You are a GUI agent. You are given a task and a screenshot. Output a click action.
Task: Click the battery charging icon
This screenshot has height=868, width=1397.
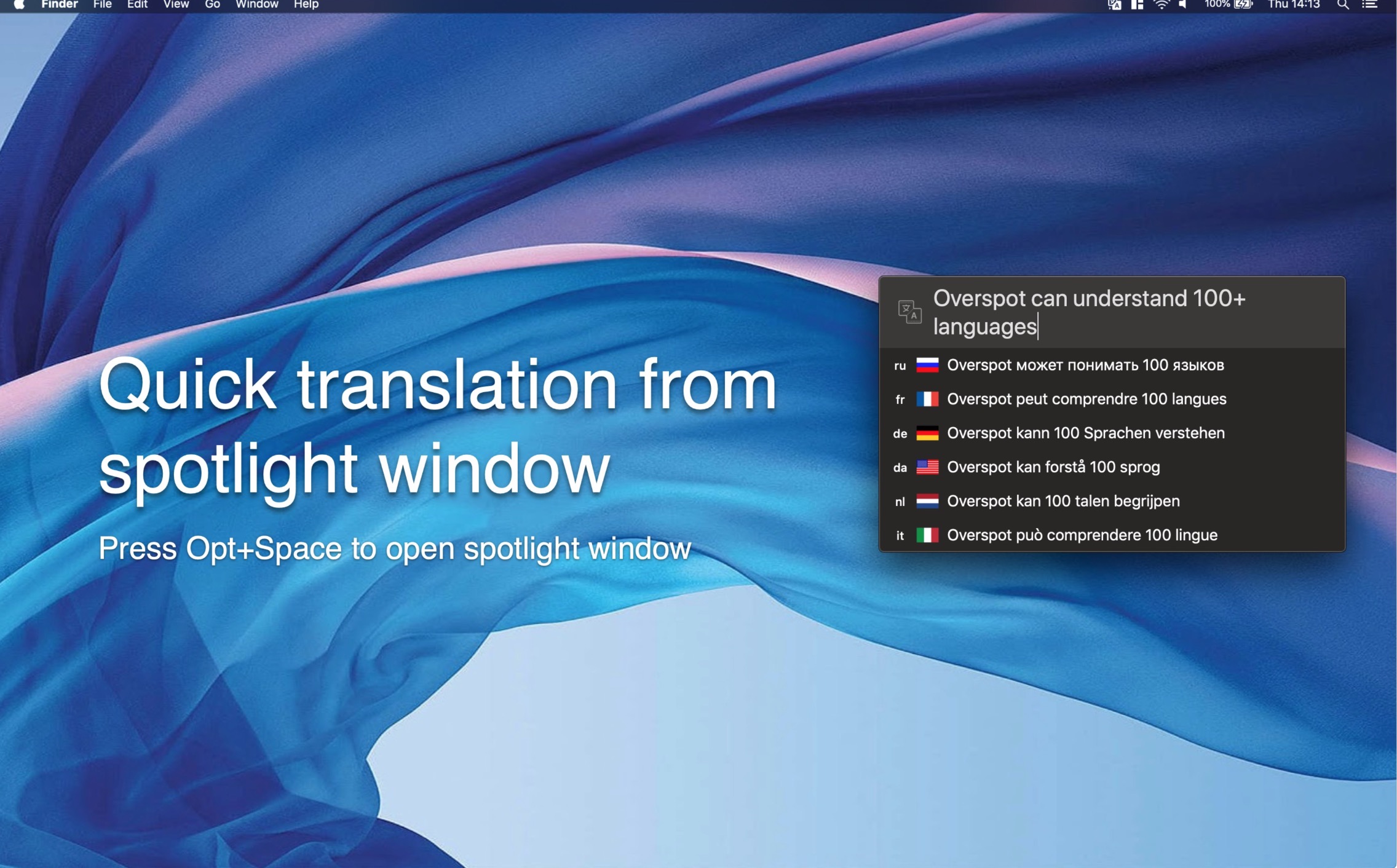coord(1243,5)
